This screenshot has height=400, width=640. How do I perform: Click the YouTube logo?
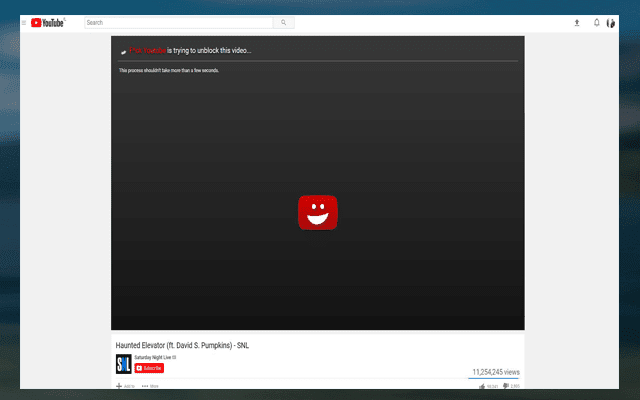(48, 22)
